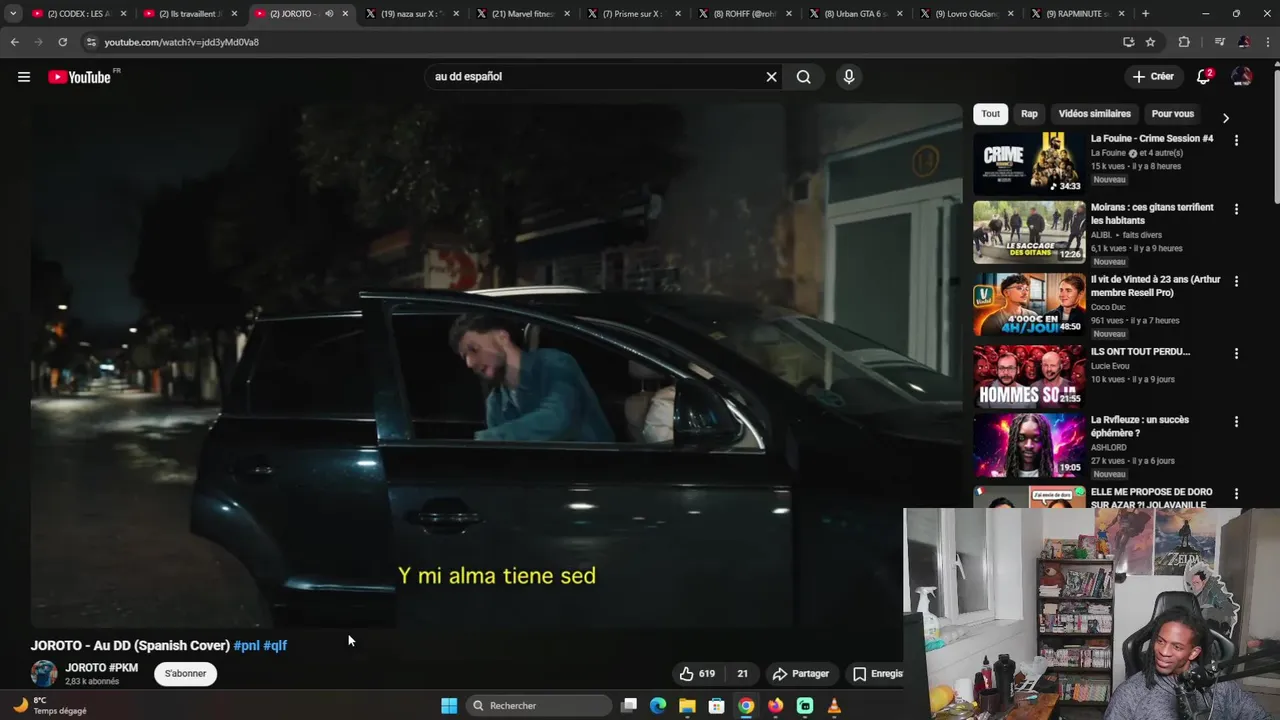Open ELLE ME PROPOSE DE DORO title
Image resolution: width=1280 pixels, height=720 pixels.
click(x=1151, y=498)
